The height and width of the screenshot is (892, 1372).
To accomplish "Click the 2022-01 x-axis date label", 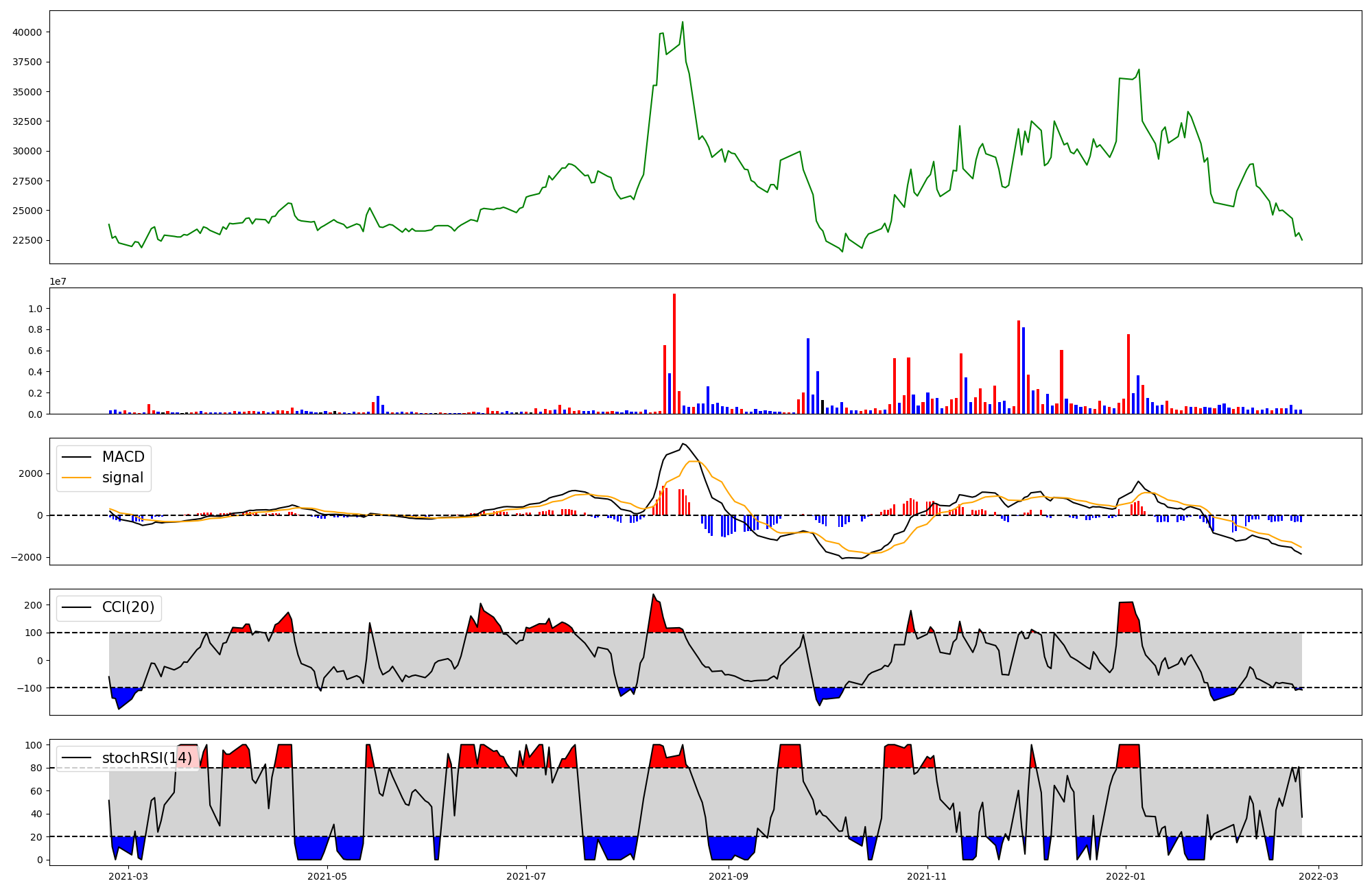I will click(x=1126, y=876).
